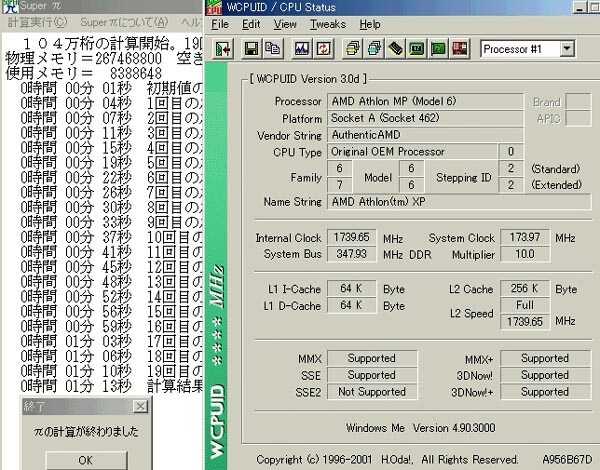
Task: Click the Vendor String AuthenticAMD field
Action: (x=425, y=135)
